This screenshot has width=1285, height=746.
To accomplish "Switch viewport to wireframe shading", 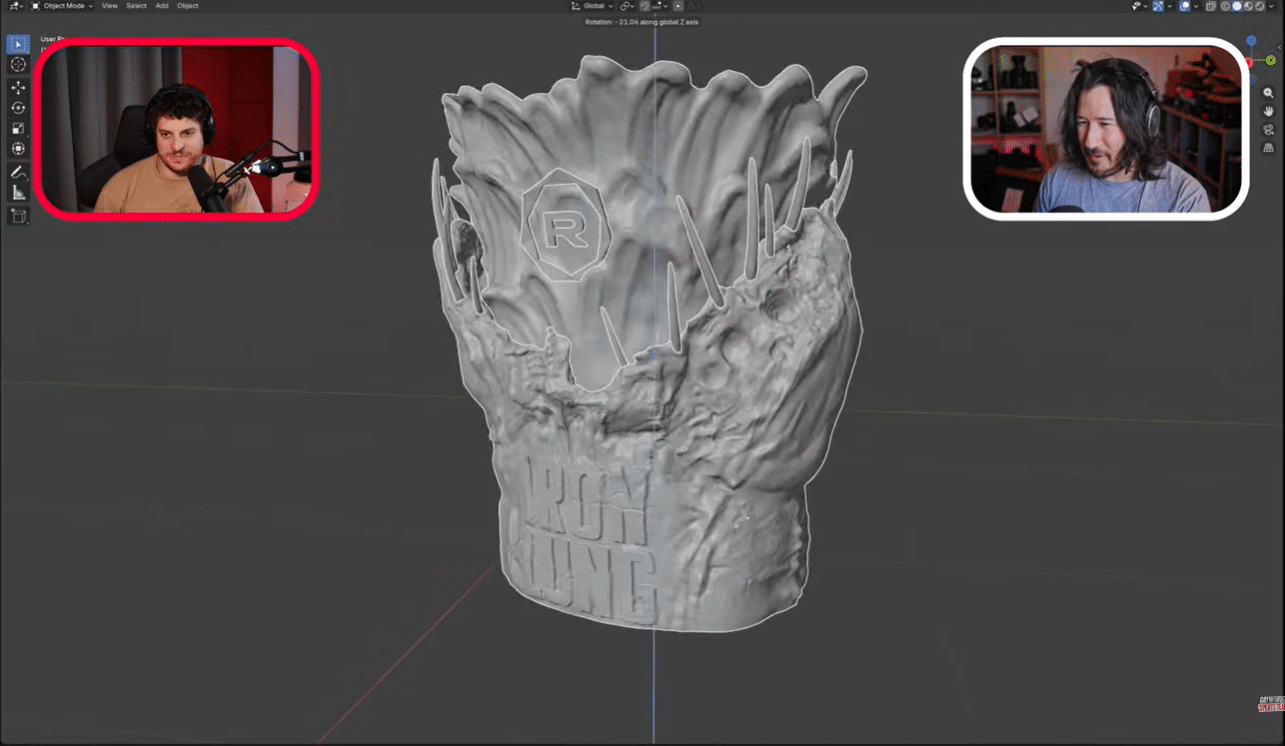I will [x=1224, y=5].
